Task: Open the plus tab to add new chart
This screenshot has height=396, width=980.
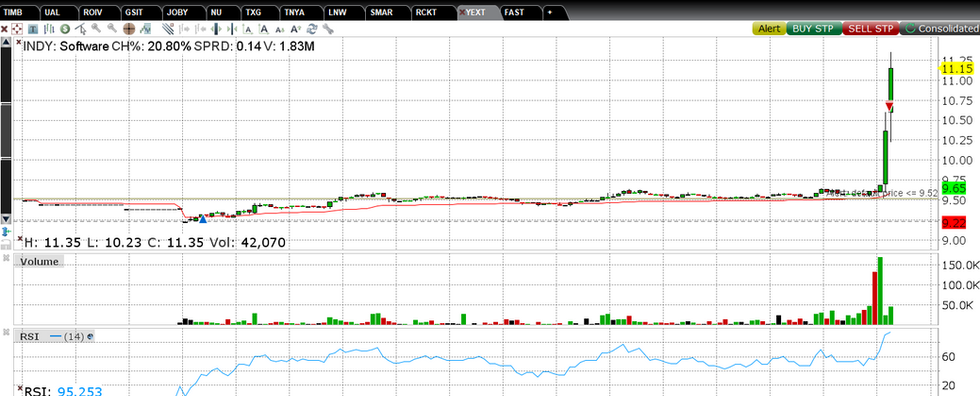Action: pyautogui.click(x=550, y=12)
